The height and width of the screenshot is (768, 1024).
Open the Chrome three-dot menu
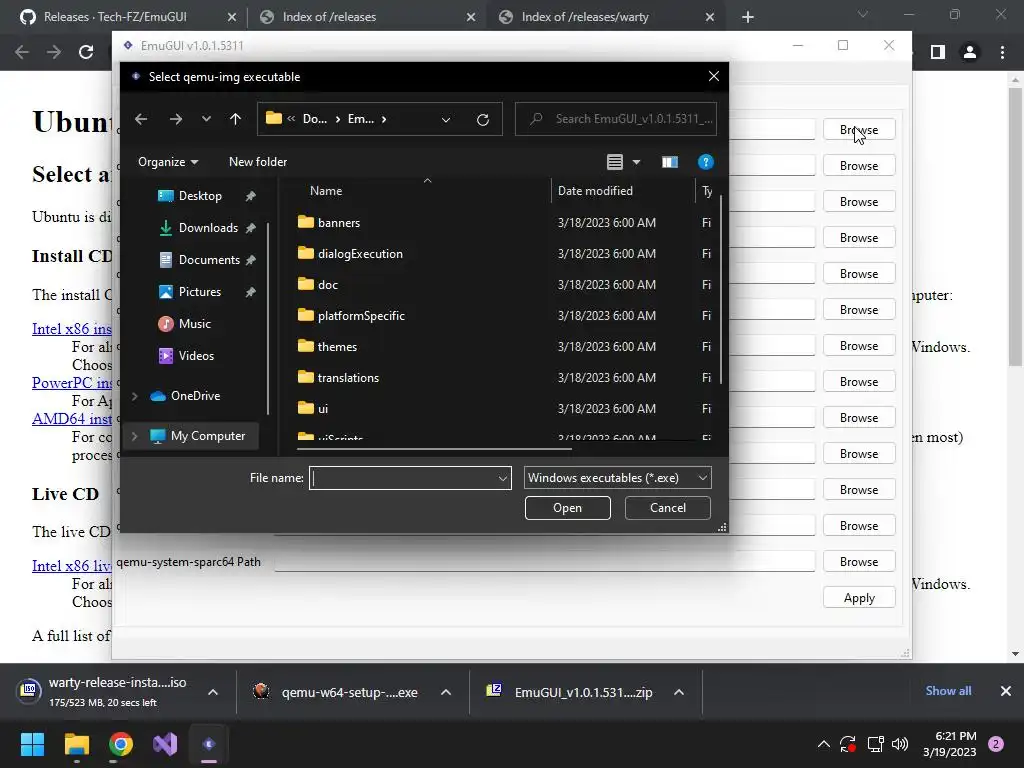point(1002,52)
